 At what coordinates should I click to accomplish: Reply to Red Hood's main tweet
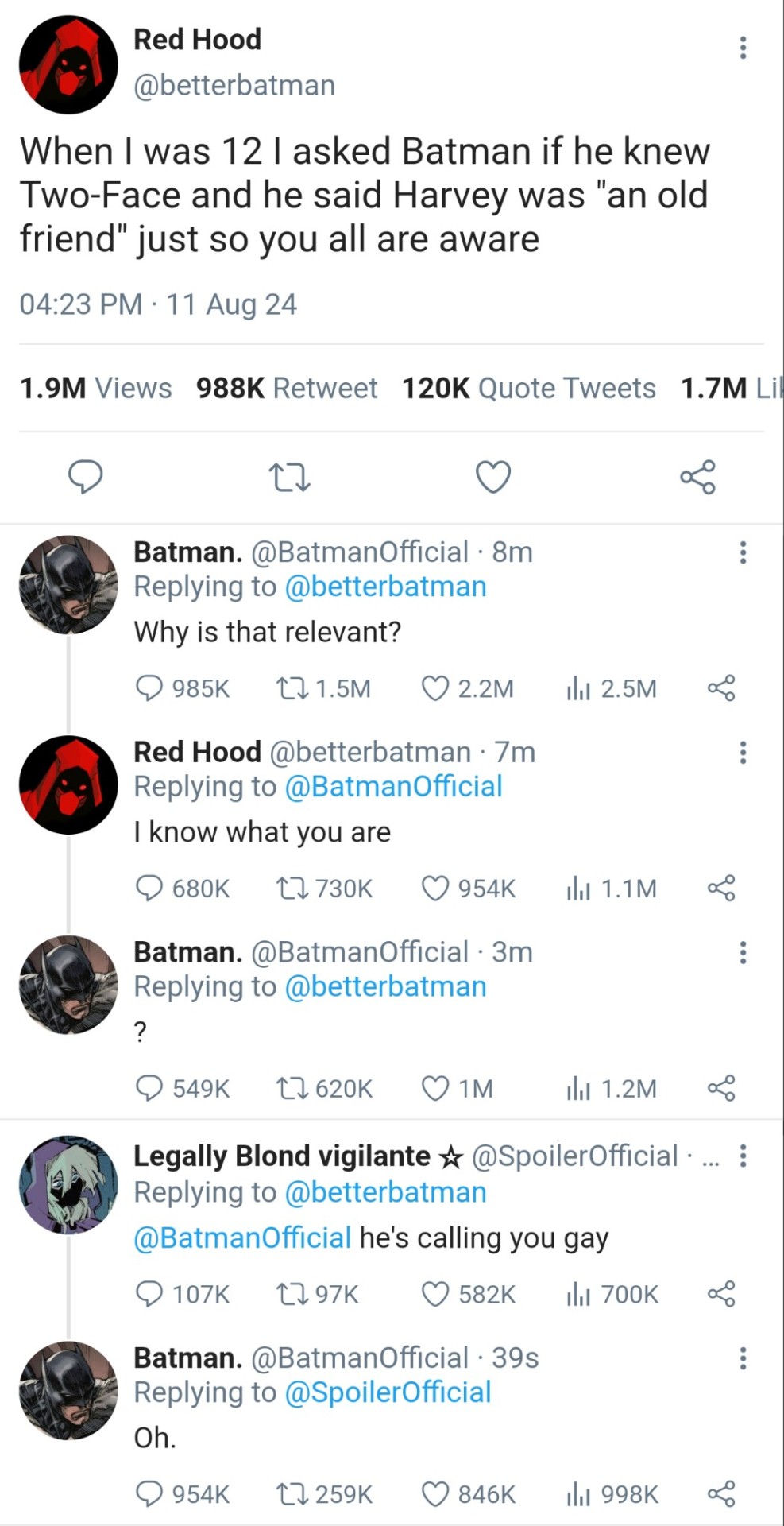tap(86, 477)
